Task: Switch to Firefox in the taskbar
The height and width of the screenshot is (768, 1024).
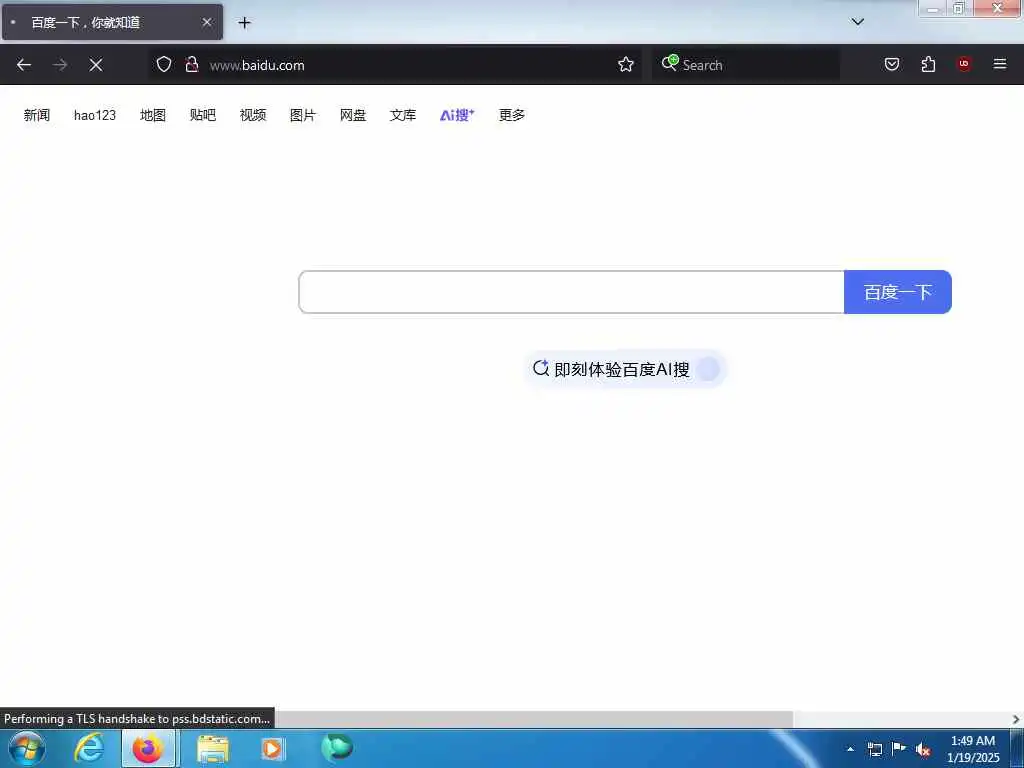Action: pyautogui.click(x=148, y=748)
